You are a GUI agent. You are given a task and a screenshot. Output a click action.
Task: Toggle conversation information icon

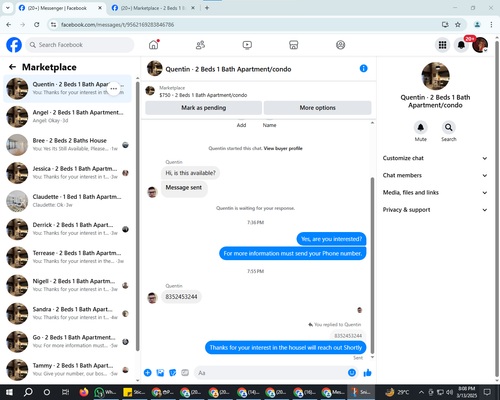pyautogui.click(x=363, y=68)
